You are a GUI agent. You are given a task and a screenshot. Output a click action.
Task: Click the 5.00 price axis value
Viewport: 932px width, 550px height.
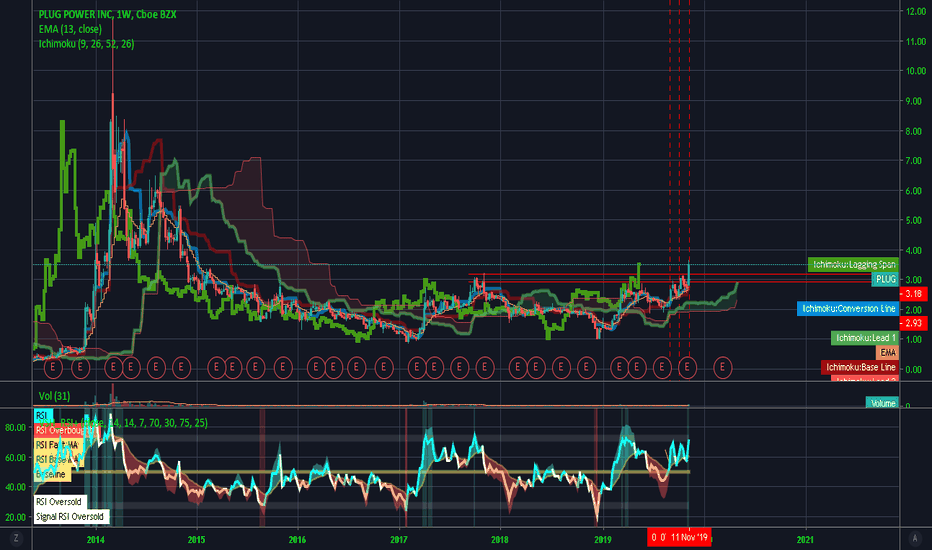point(914,220)
